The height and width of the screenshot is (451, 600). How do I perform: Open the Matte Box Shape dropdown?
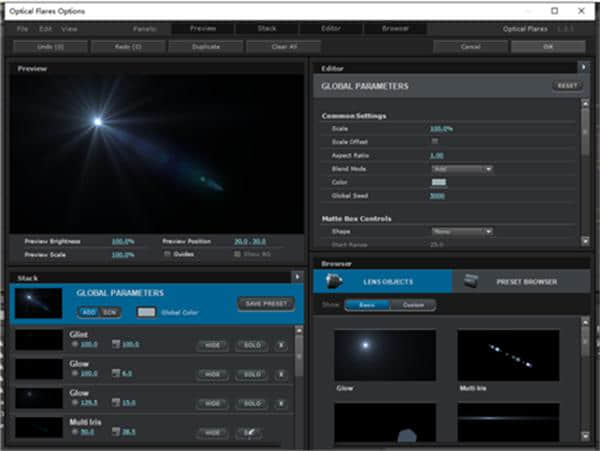(x=461, y=231)
